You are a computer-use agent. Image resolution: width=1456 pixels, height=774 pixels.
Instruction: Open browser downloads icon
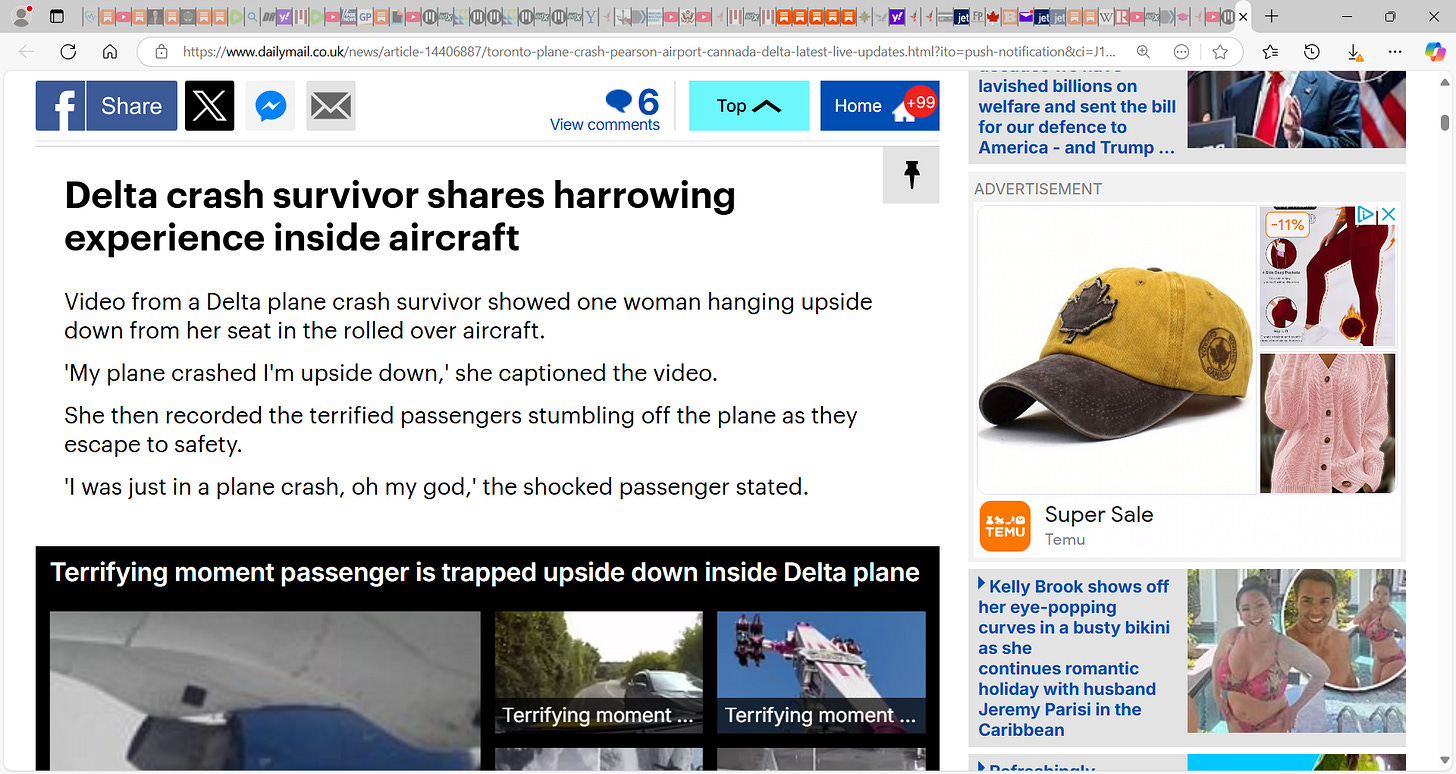click(1353, 52)
